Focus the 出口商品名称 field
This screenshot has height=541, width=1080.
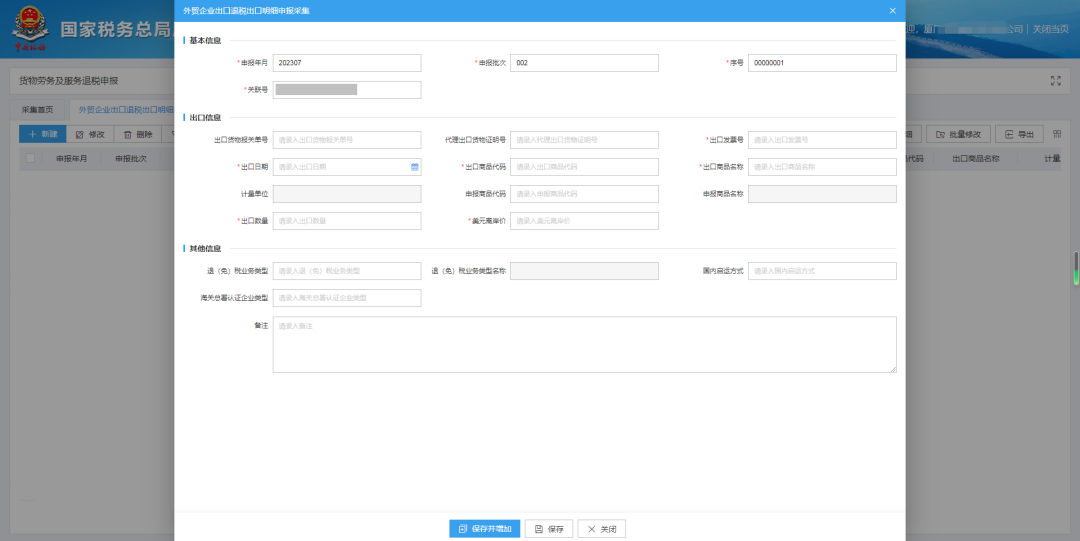[x=822, y=167]
